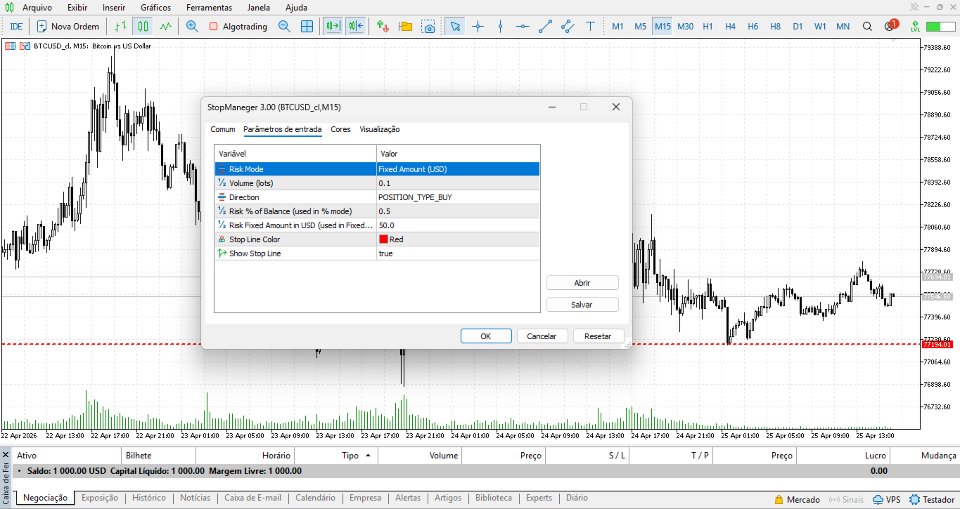Click the Red stop line color swatch
This screenshot has width=960, height=509.
coord(384,239)
